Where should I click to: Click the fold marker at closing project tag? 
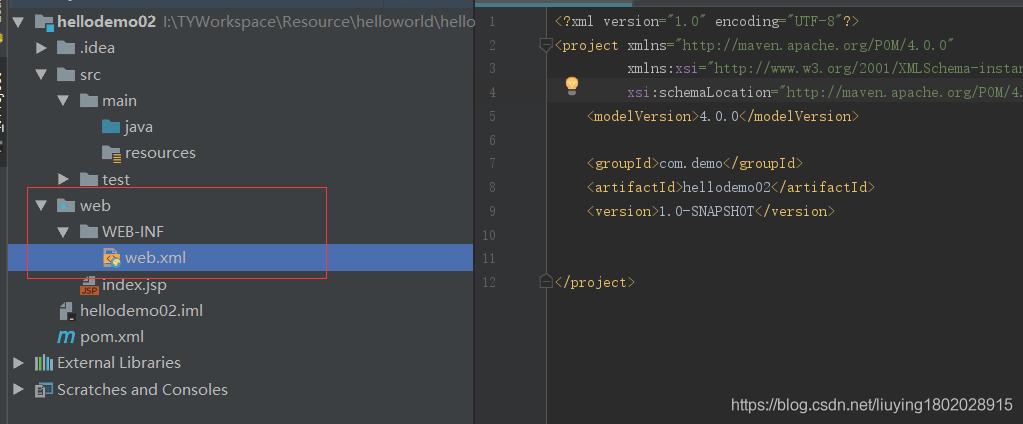click(546, 282)
